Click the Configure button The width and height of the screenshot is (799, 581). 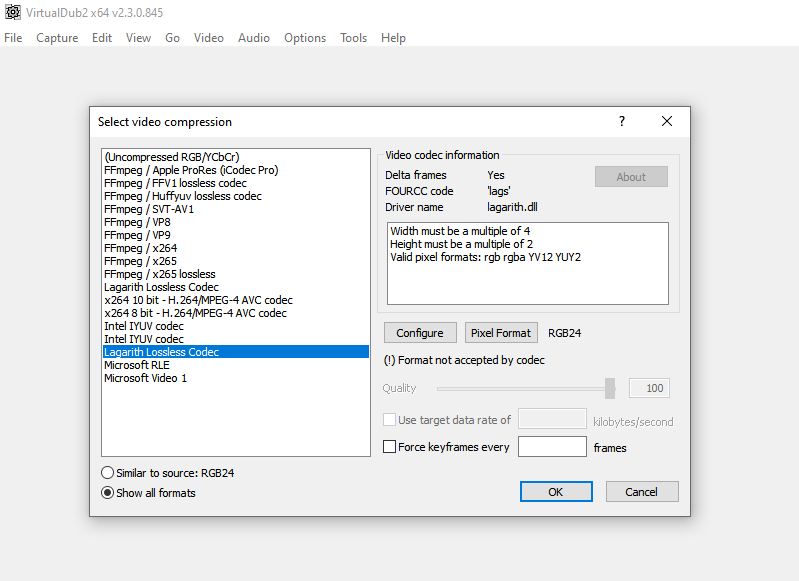pos(420,333)
